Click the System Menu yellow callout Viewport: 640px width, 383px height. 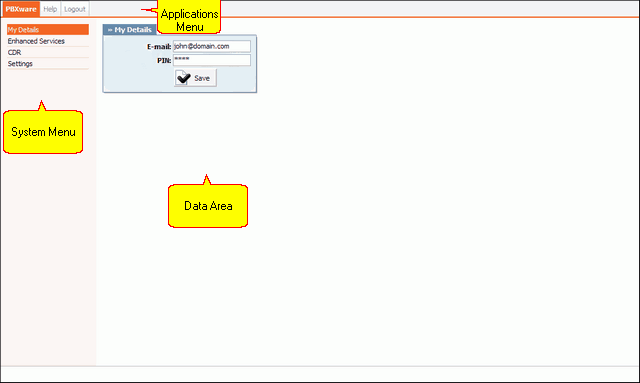(43, 132)
